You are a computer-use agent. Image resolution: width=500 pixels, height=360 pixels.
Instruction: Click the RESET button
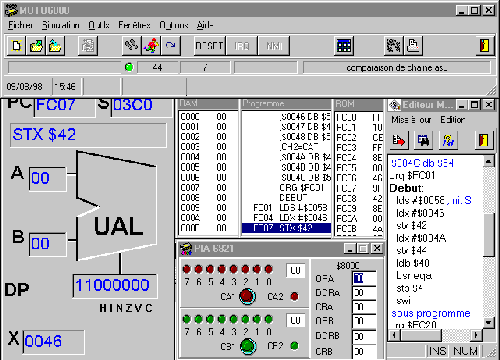click(209, 45)
